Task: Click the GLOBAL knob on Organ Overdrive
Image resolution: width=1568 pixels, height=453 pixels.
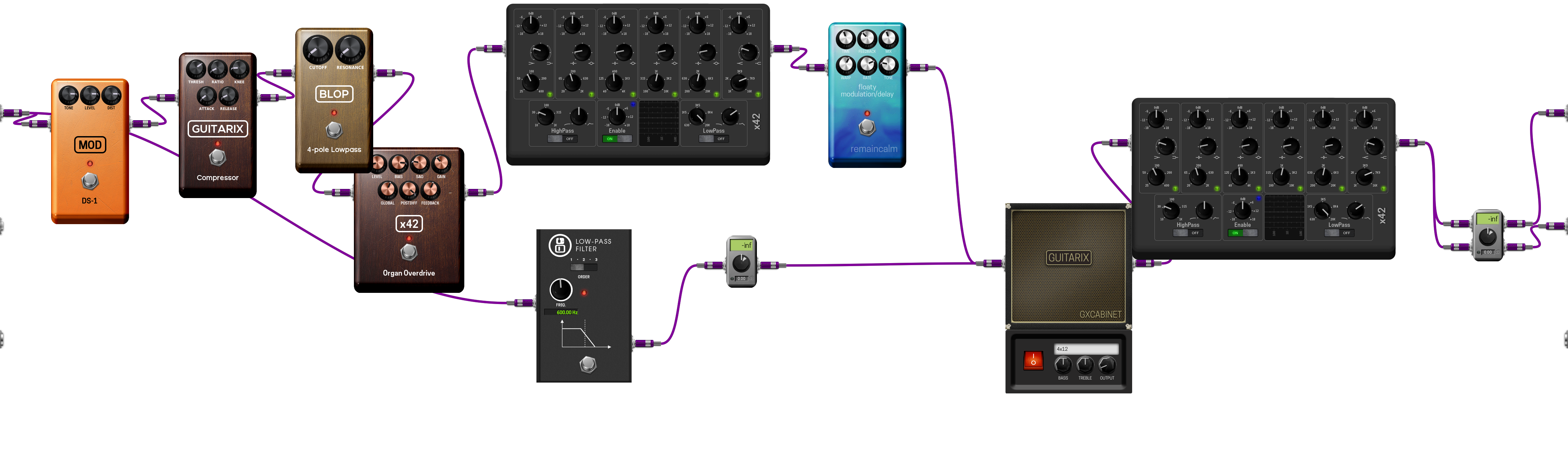Action: coord(387,190)
